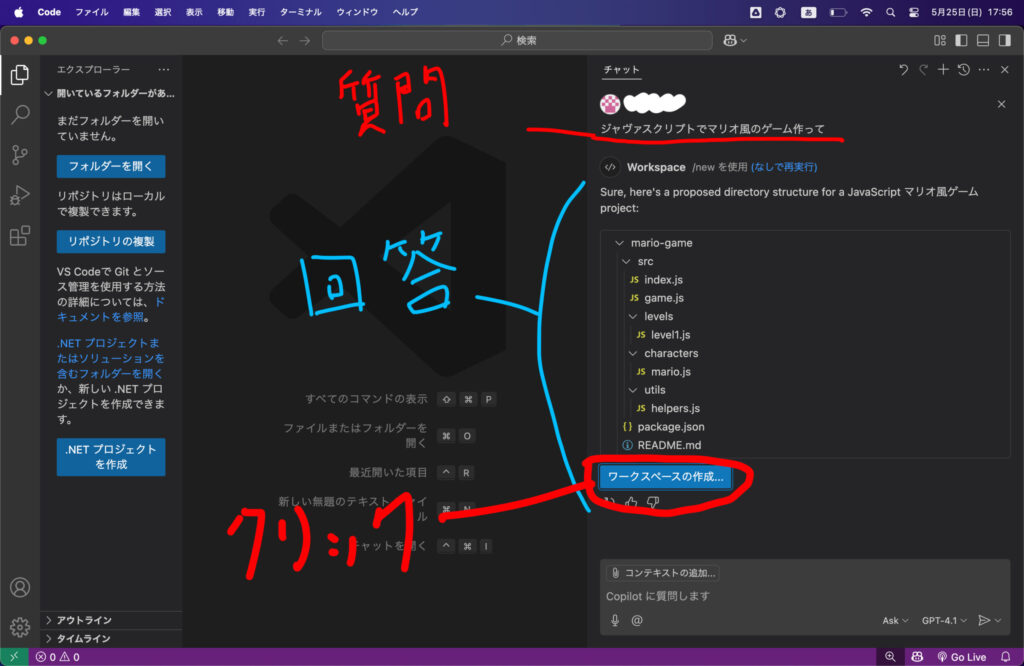Open the Ask chat mode dropdown
This screenshot has height=666, width=1024.
[x=895, y=620]
